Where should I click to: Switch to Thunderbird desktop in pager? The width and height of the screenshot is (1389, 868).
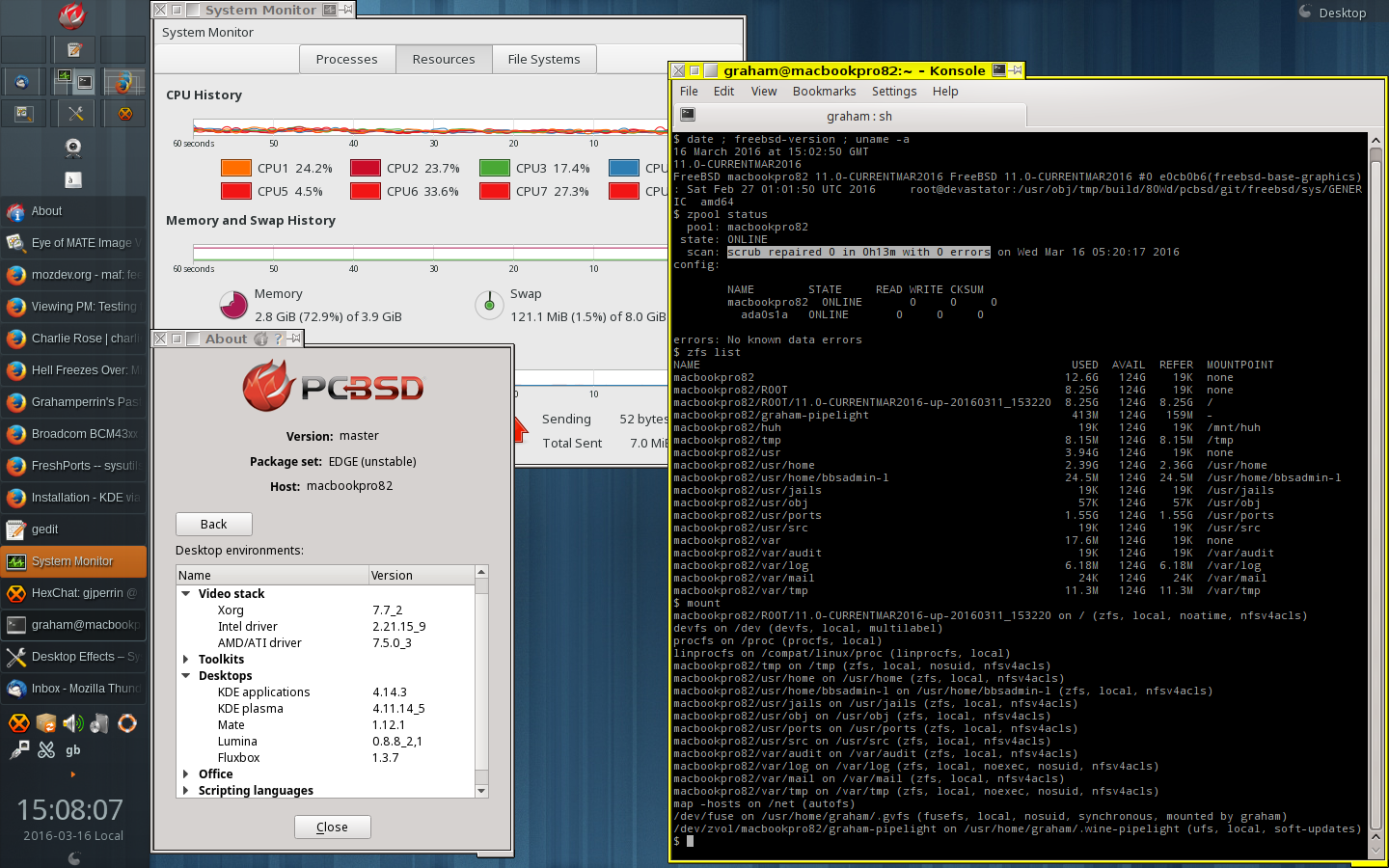(x=21, y=82)
